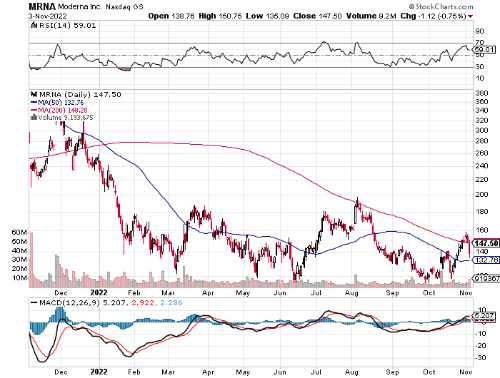Click the 2022 marker on price timeline
Viewport: 500px width, 378px height.
[99, 292]
